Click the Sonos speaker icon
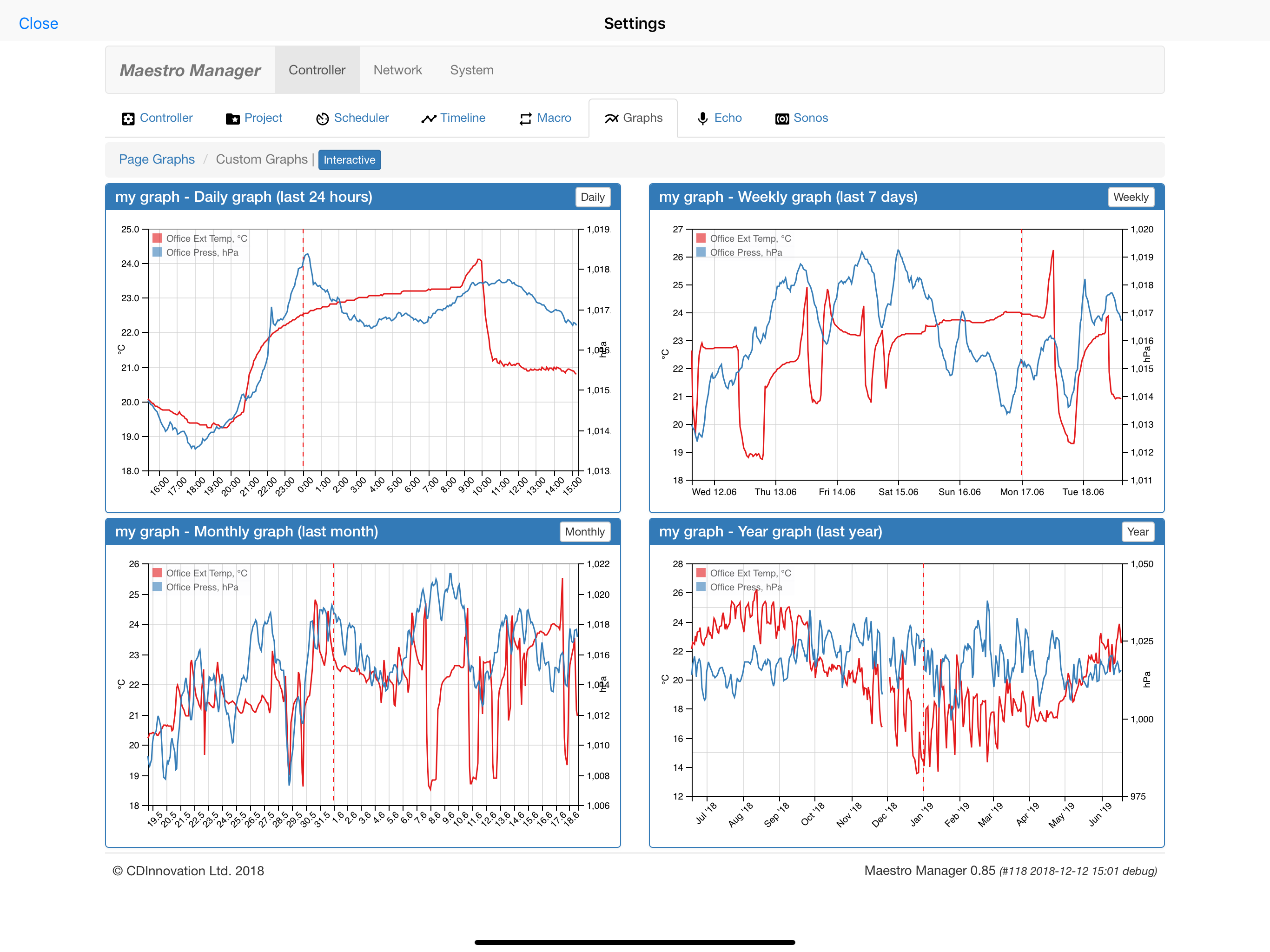The image size is (1270, 952). point(782,118)
